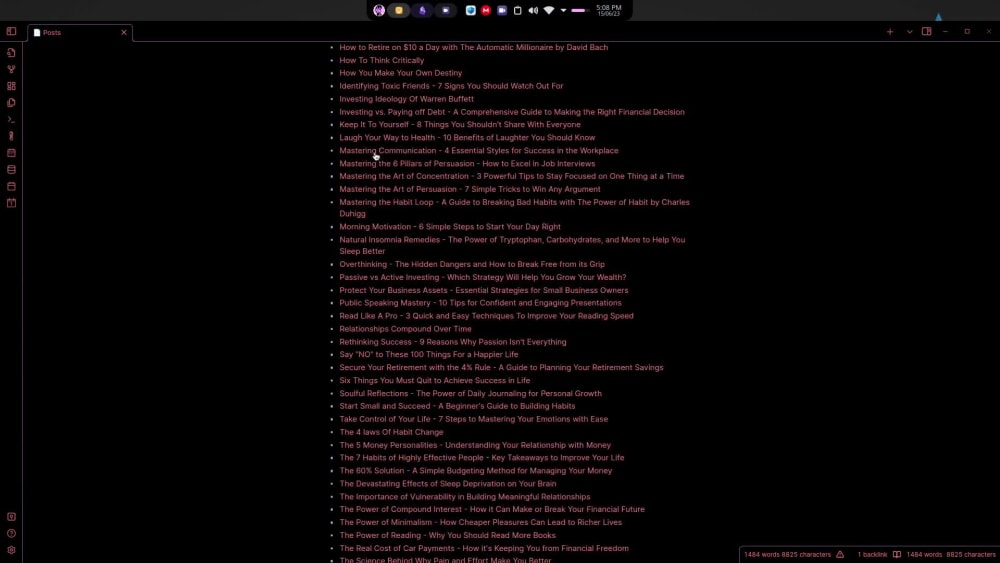The height and width of the screenshot is (563, 1000).
Task: Expand the tray arrow next to Wi-Fi
Action: [x=563, y=10]
